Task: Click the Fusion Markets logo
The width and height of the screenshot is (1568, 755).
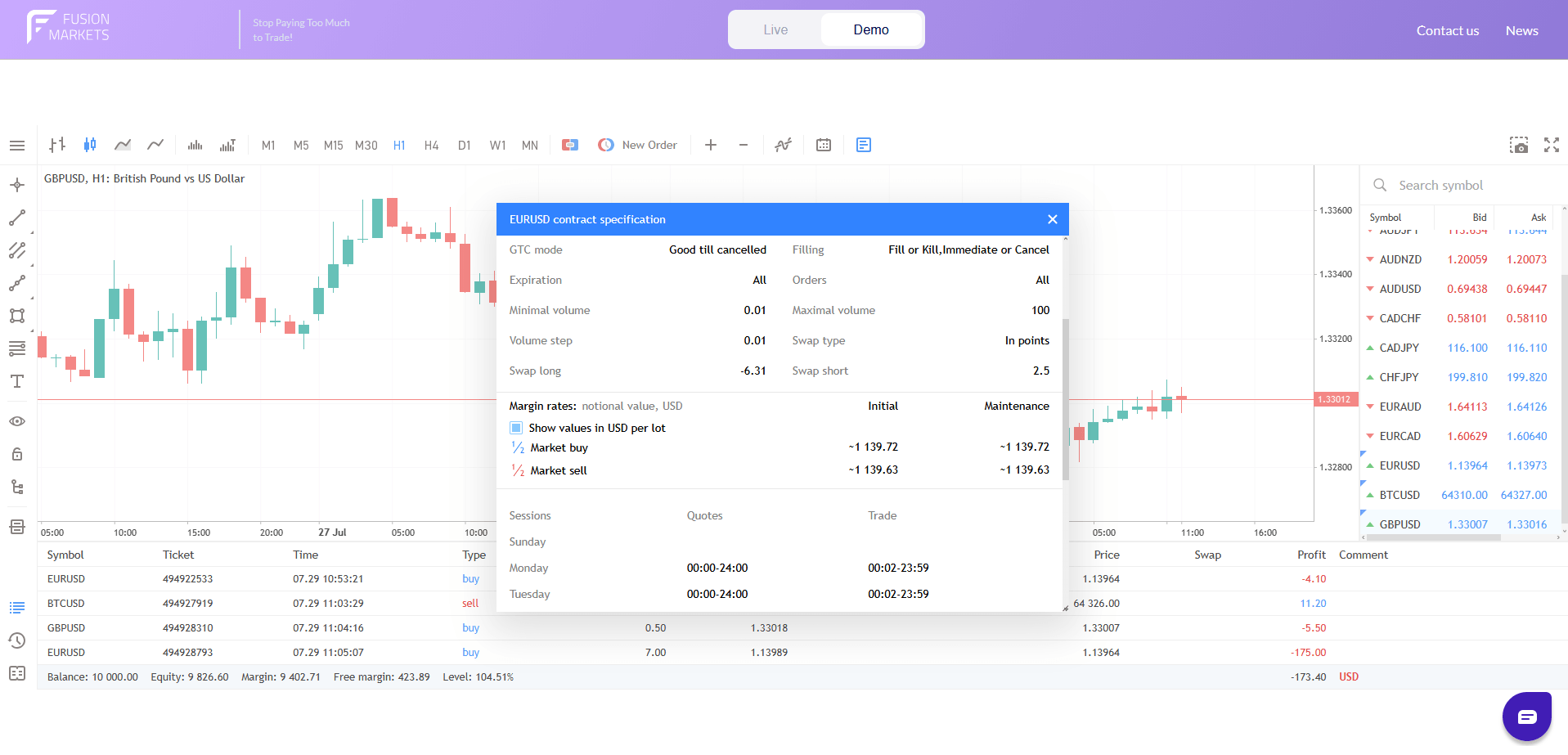Action: point(68,27)
